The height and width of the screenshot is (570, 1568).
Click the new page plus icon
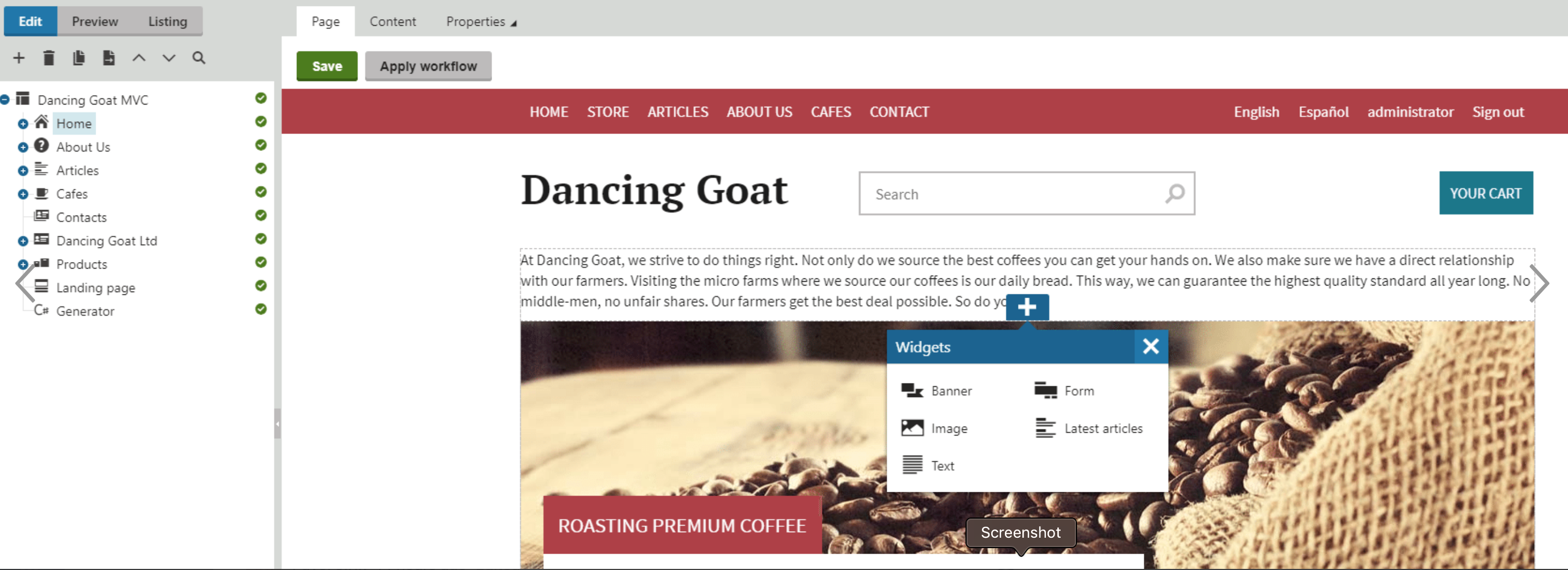[19, 58]
